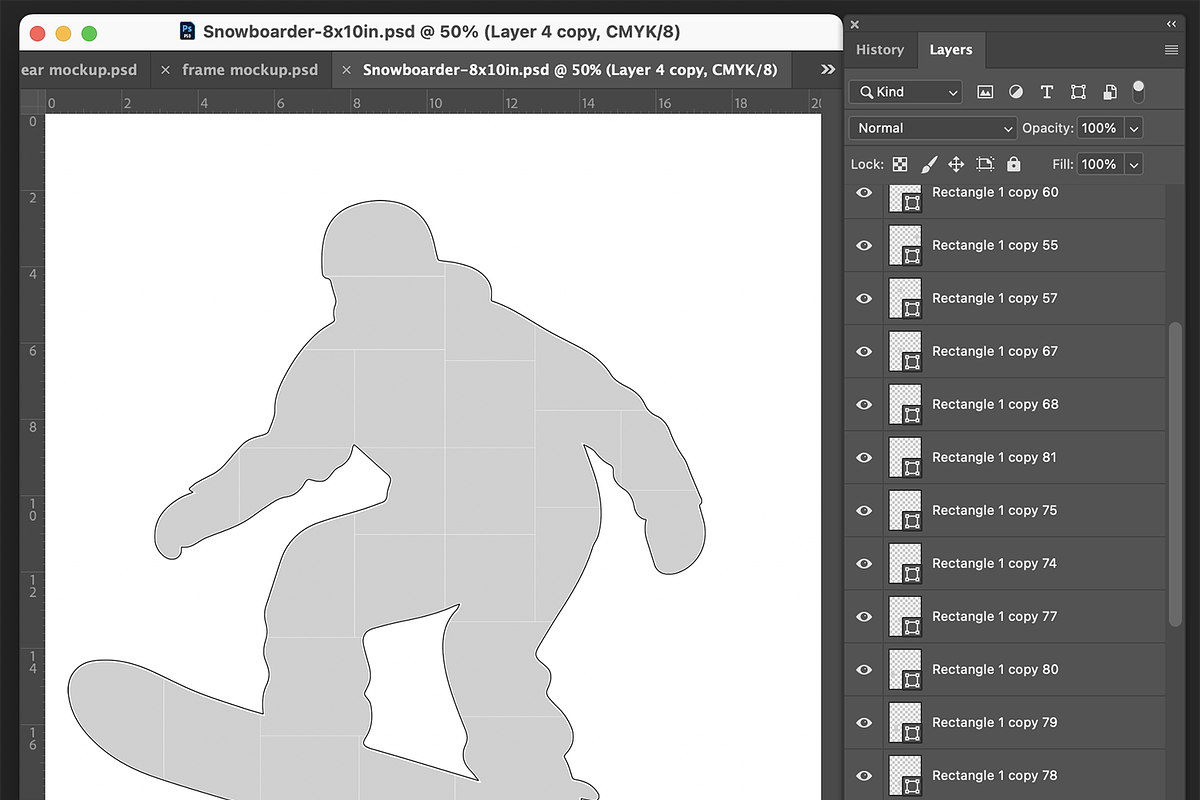Image resolution: width=1200 pixels, height=800 pixels.
Task: Hide layer Rectangle 1 copy 81
Action: 865,457
